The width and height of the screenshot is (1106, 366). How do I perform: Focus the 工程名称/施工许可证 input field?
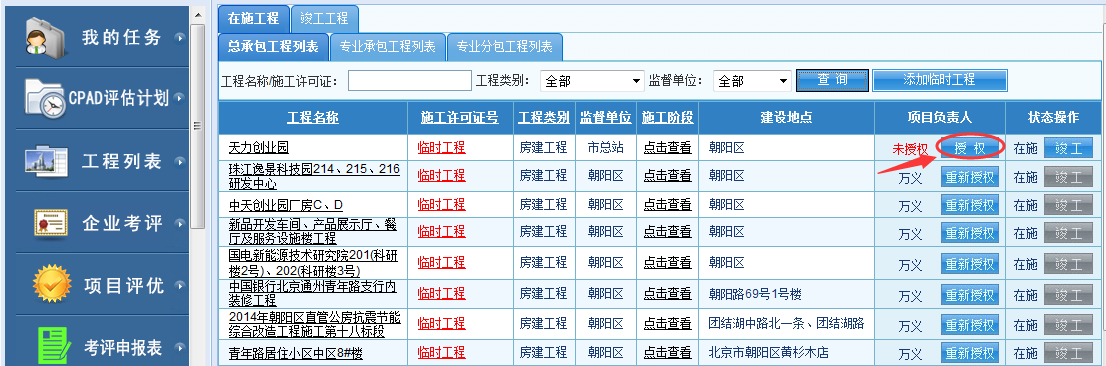point(410,81)
